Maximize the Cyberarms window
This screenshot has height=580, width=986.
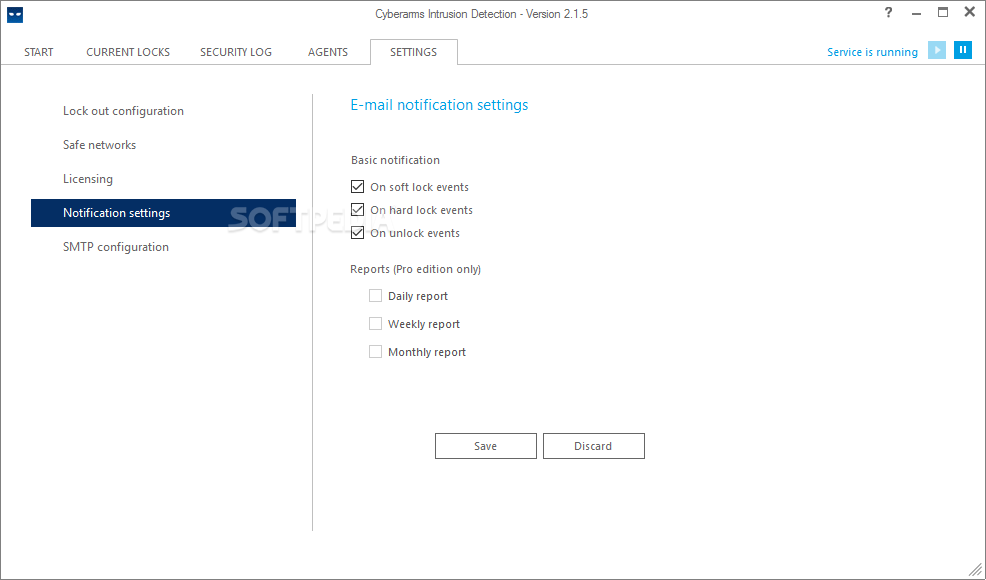(943, 13)
